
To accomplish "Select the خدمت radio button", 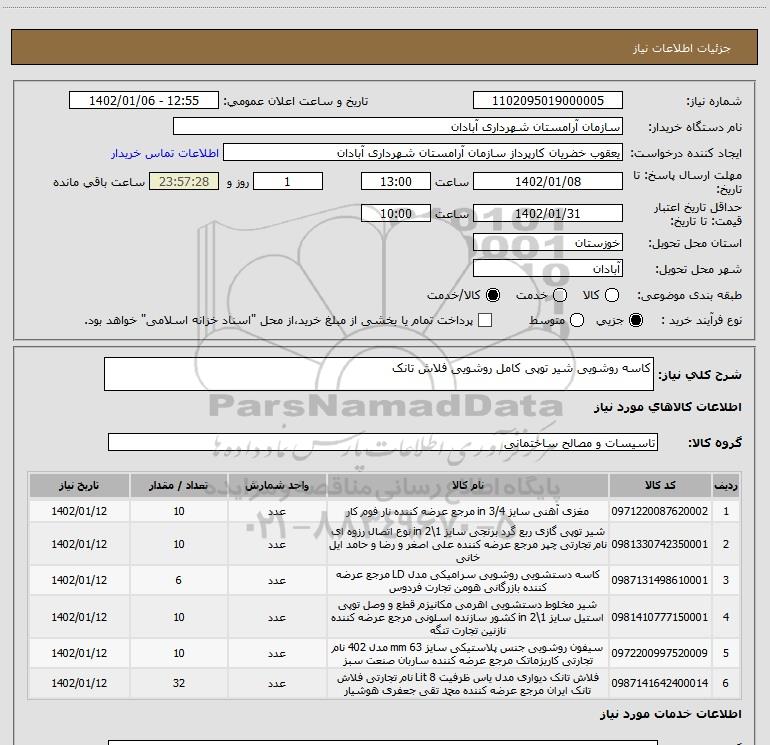I will (x=560, y=295).
